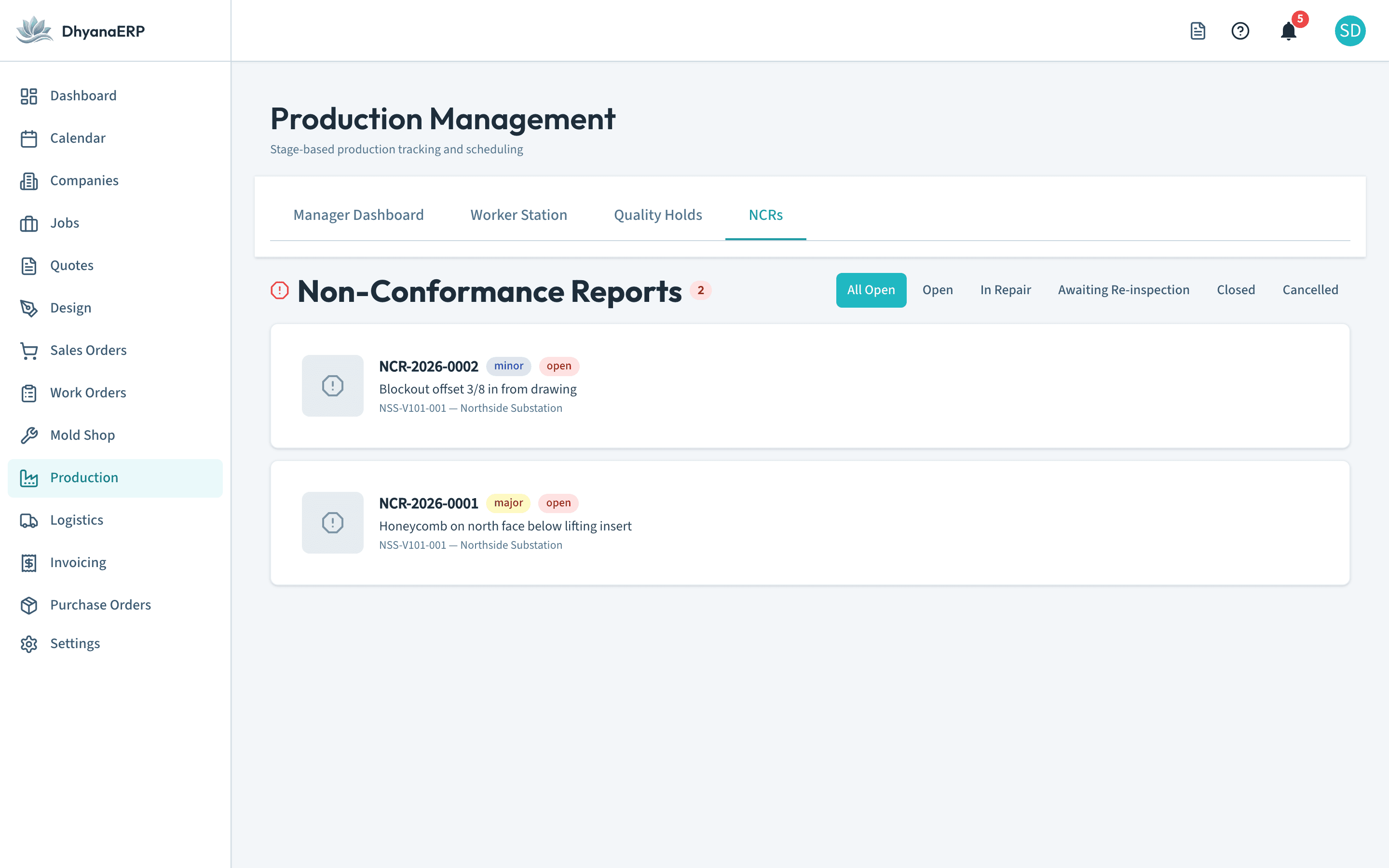
Task: Click the Calendar sidebar icon
Action: [x=29, y=138]
